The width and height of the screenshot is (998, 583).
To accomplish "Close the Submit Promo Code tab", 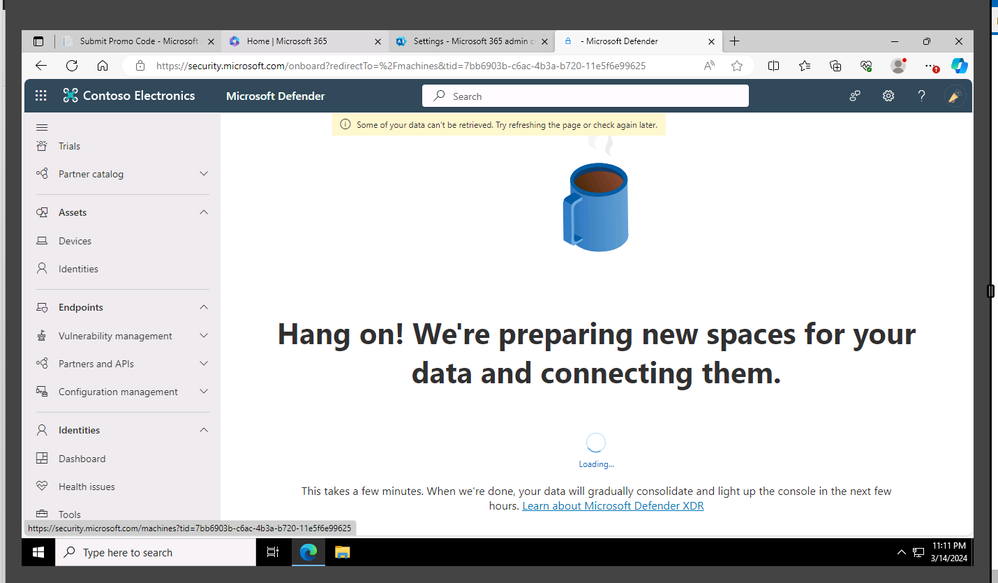I will [x=211, y=41].
